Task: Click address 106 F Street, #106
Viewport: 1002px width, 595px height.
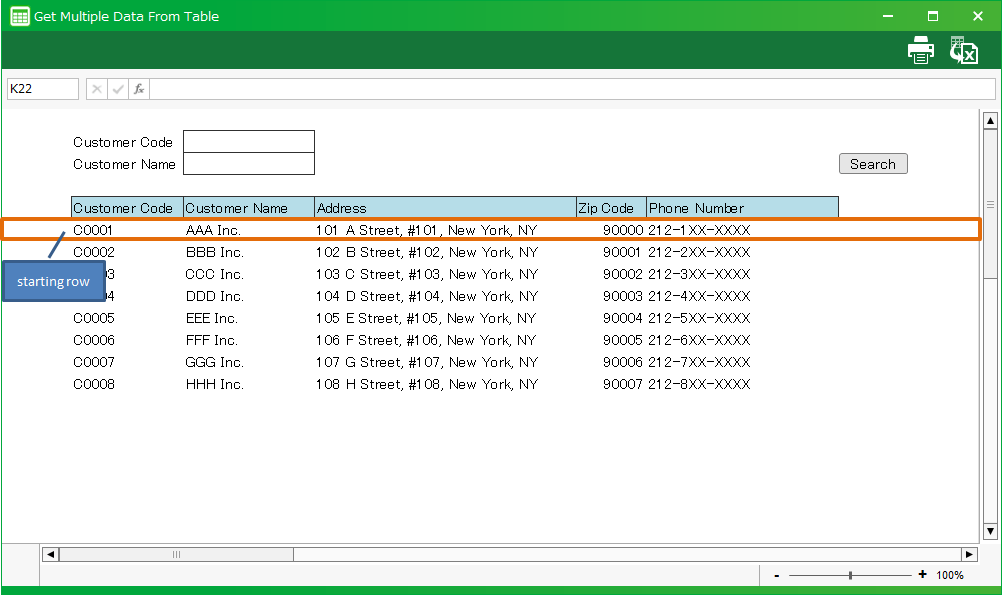Action: (x=426, y=340)
